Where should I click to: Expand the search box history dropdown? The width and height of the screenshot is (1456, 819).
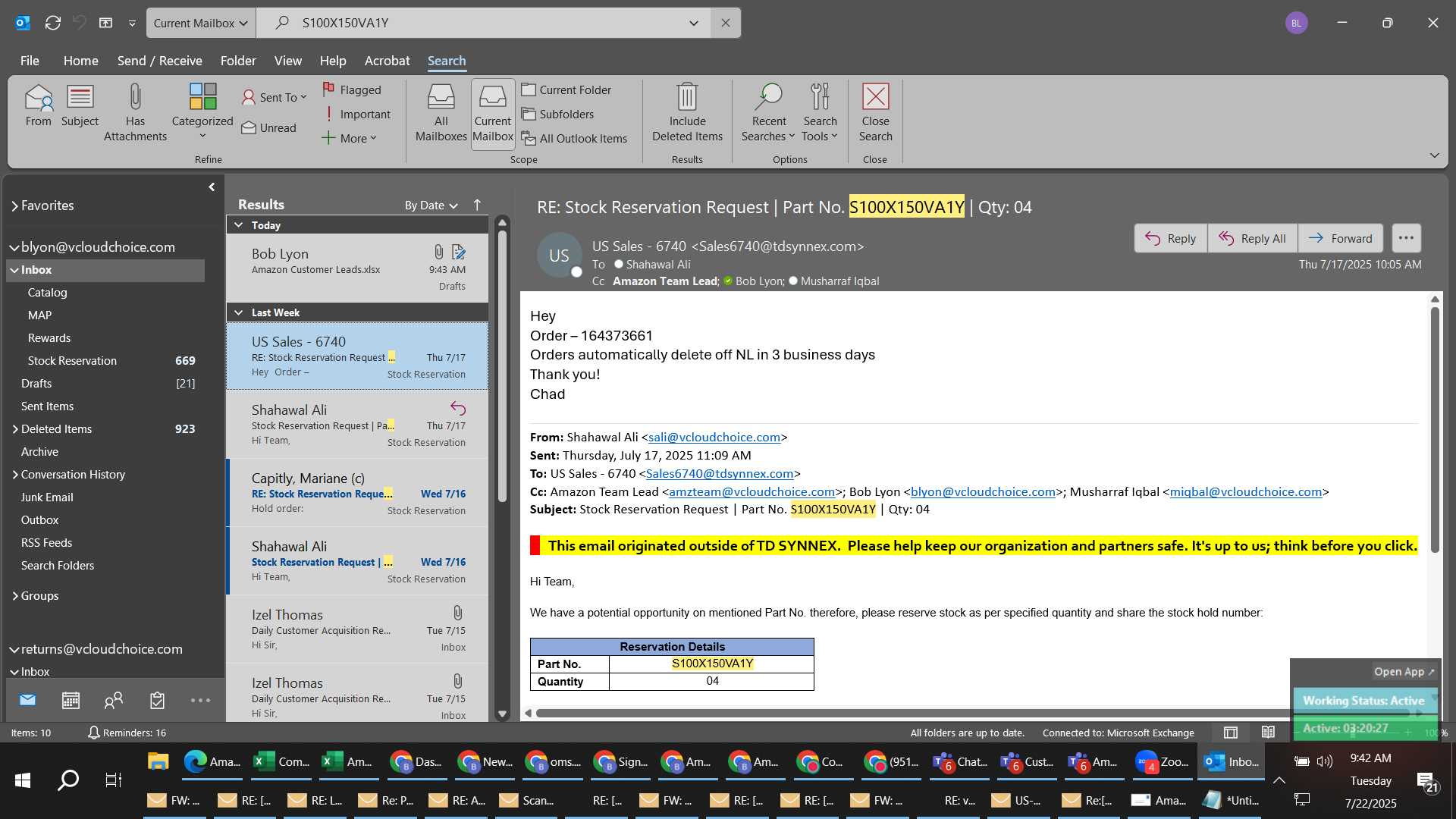694,23
